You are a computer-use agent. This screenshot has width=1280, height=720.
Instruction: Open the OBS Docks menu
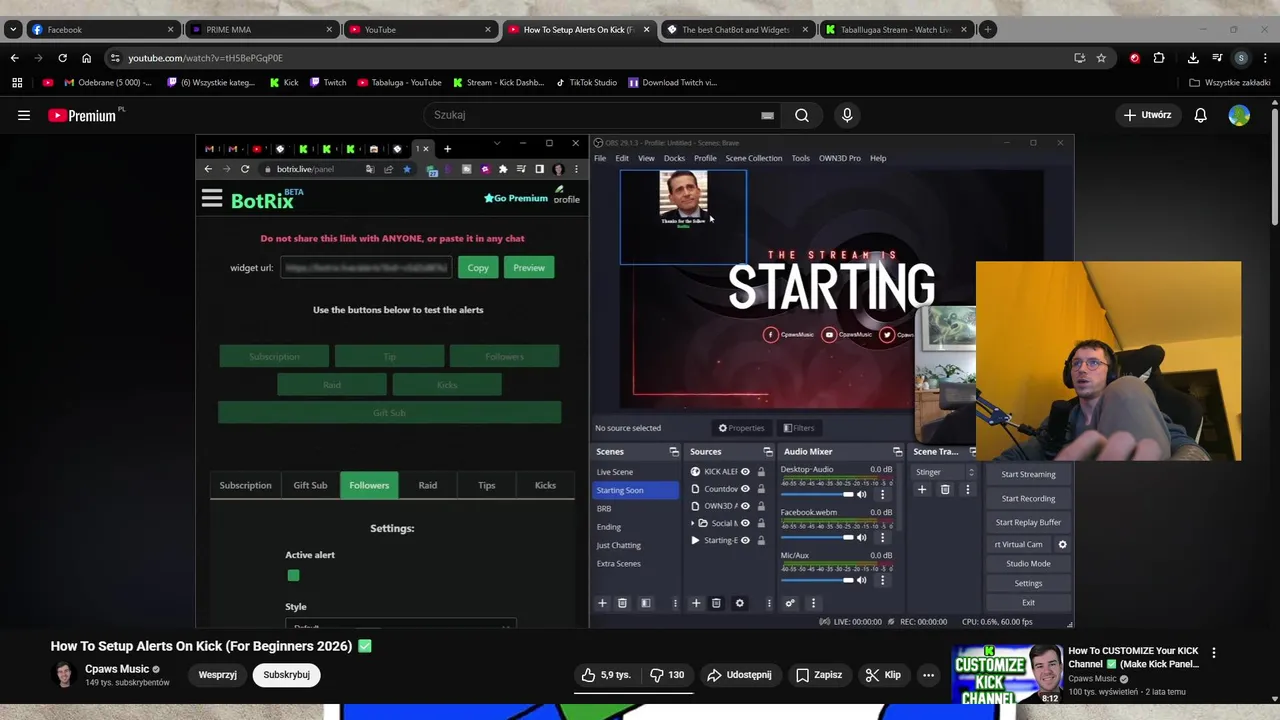pyautogui.click(x=674, y=158)
